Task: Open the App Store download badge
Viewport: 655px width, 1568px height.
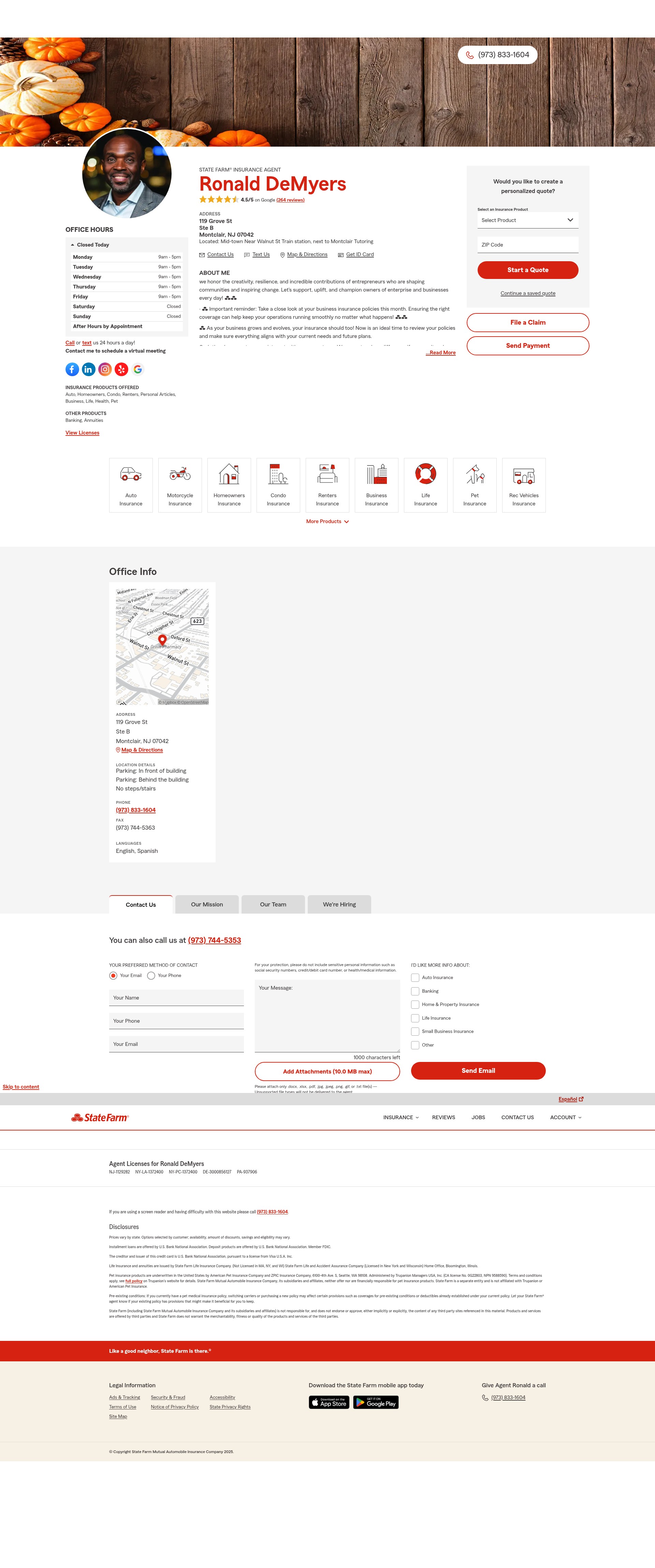Action: [329, 1402]
